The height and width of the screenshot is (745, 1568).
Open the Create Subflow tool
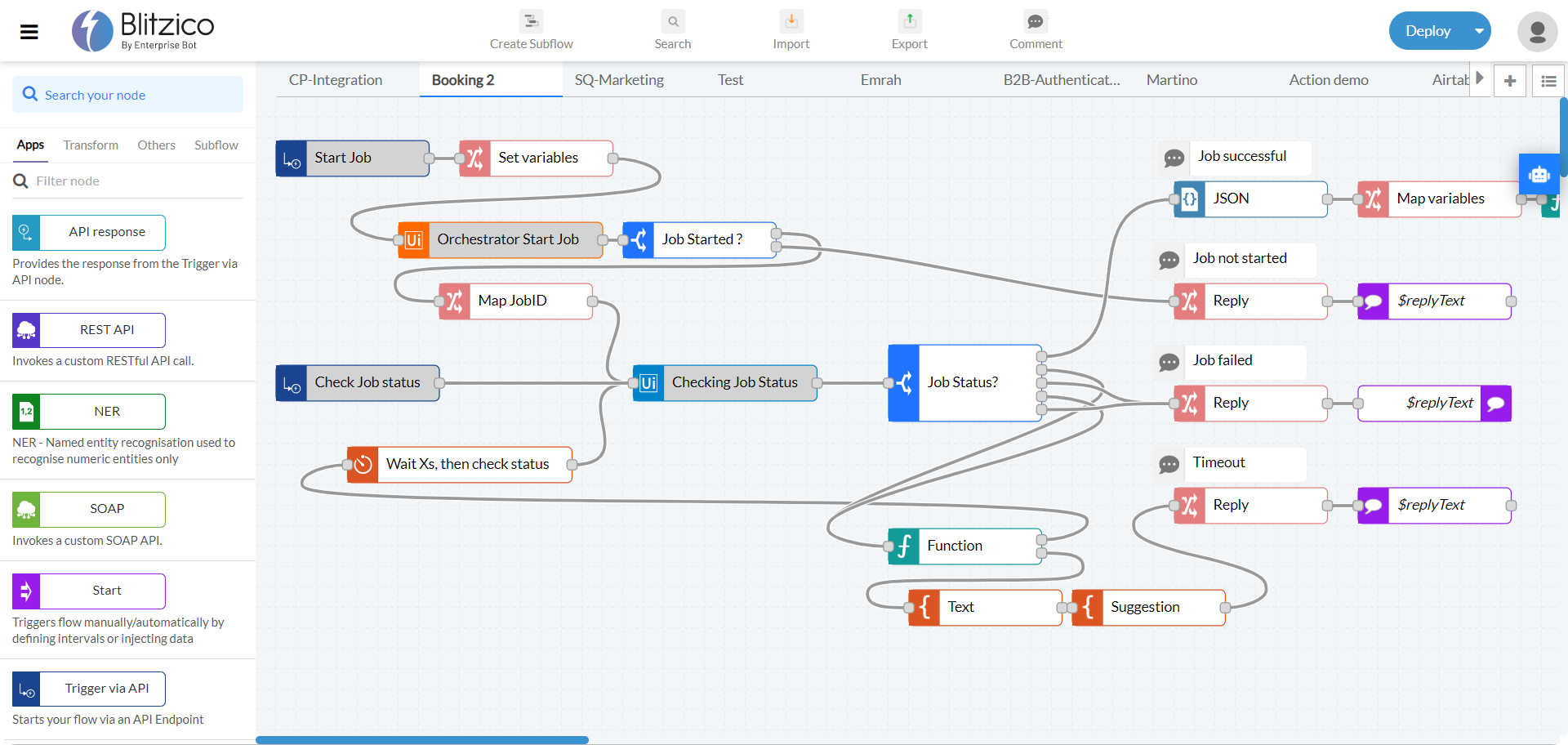click(531, 22)
